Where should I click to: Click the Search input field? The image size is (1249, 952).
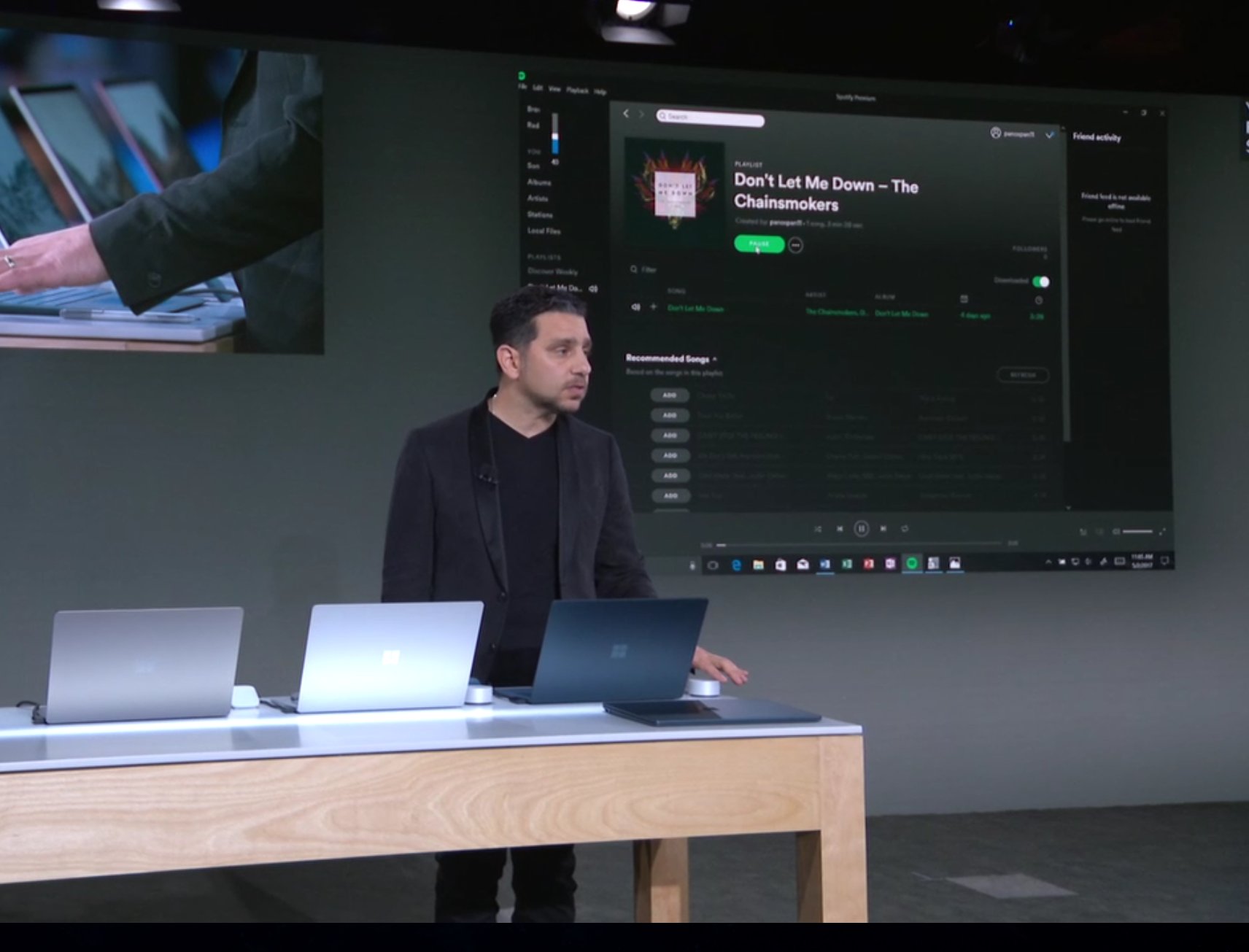[711, 117]
